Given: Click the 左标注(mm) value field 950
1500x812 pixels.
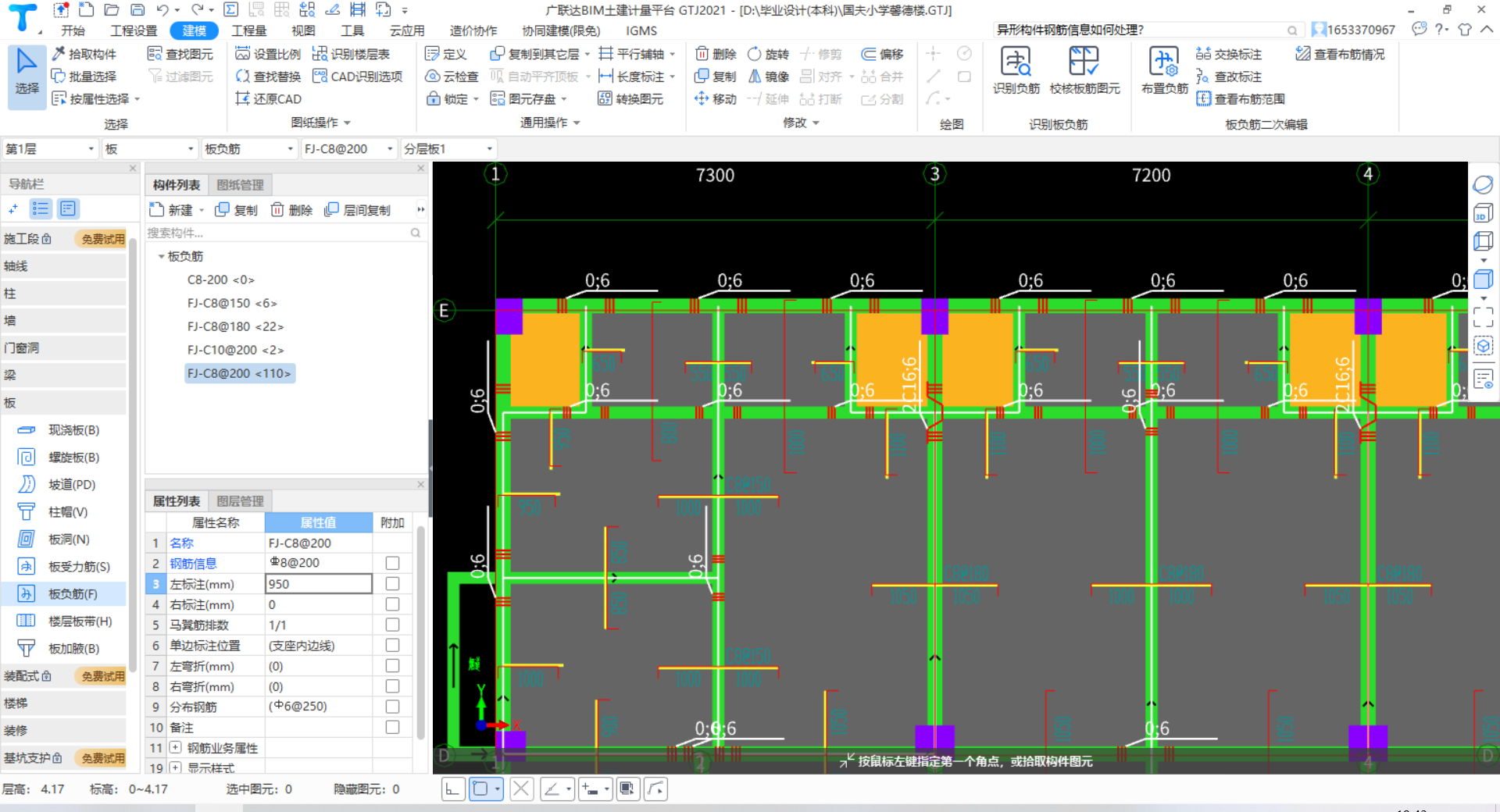Looking at the screenshot, I should [319, 584].
